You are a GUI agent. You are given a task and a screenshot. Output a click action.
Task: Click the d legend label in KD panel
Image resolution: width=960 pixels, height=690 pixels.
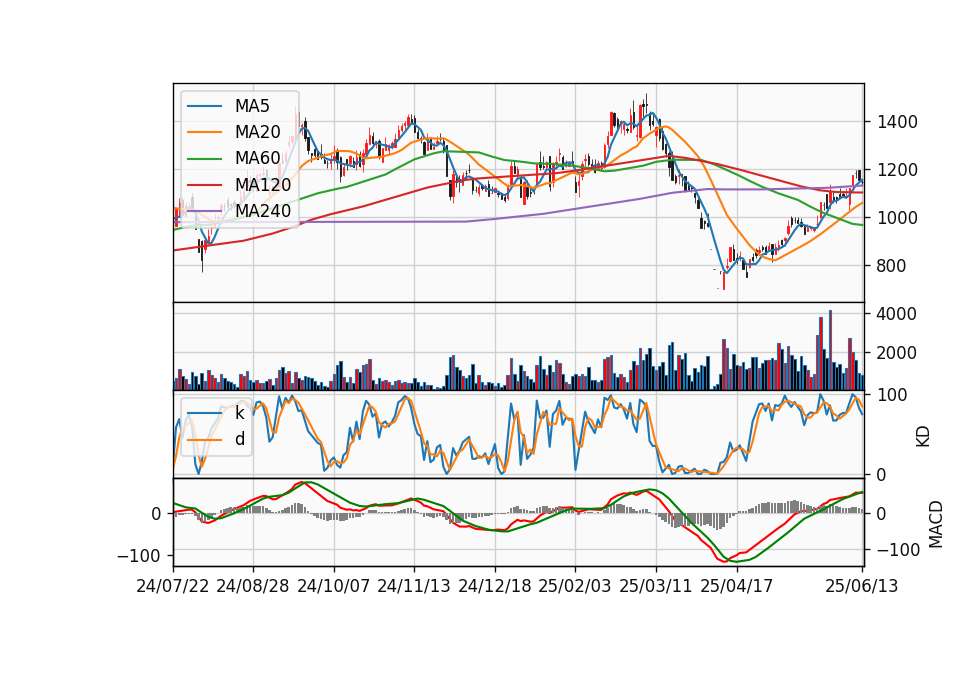click(240, 440)
